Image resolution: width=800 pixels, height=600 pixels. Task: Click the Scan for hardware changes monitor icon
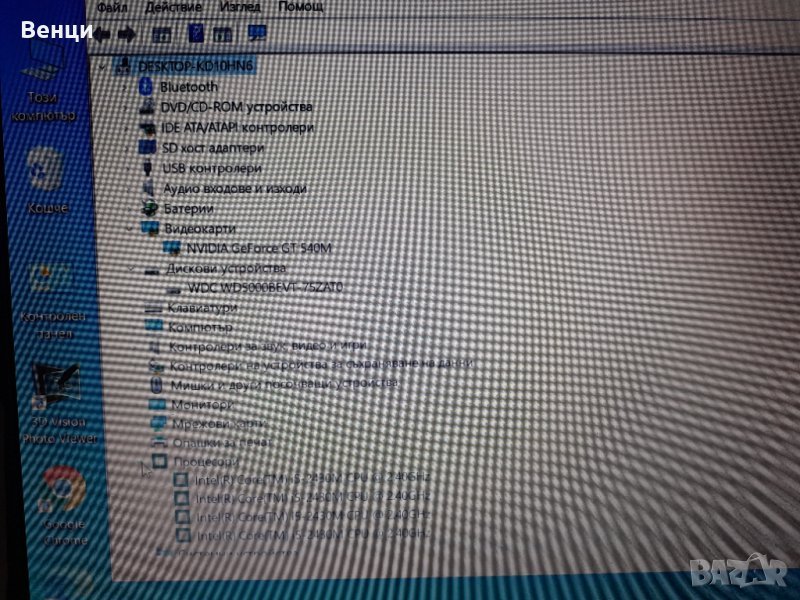(x=257, y=34)
